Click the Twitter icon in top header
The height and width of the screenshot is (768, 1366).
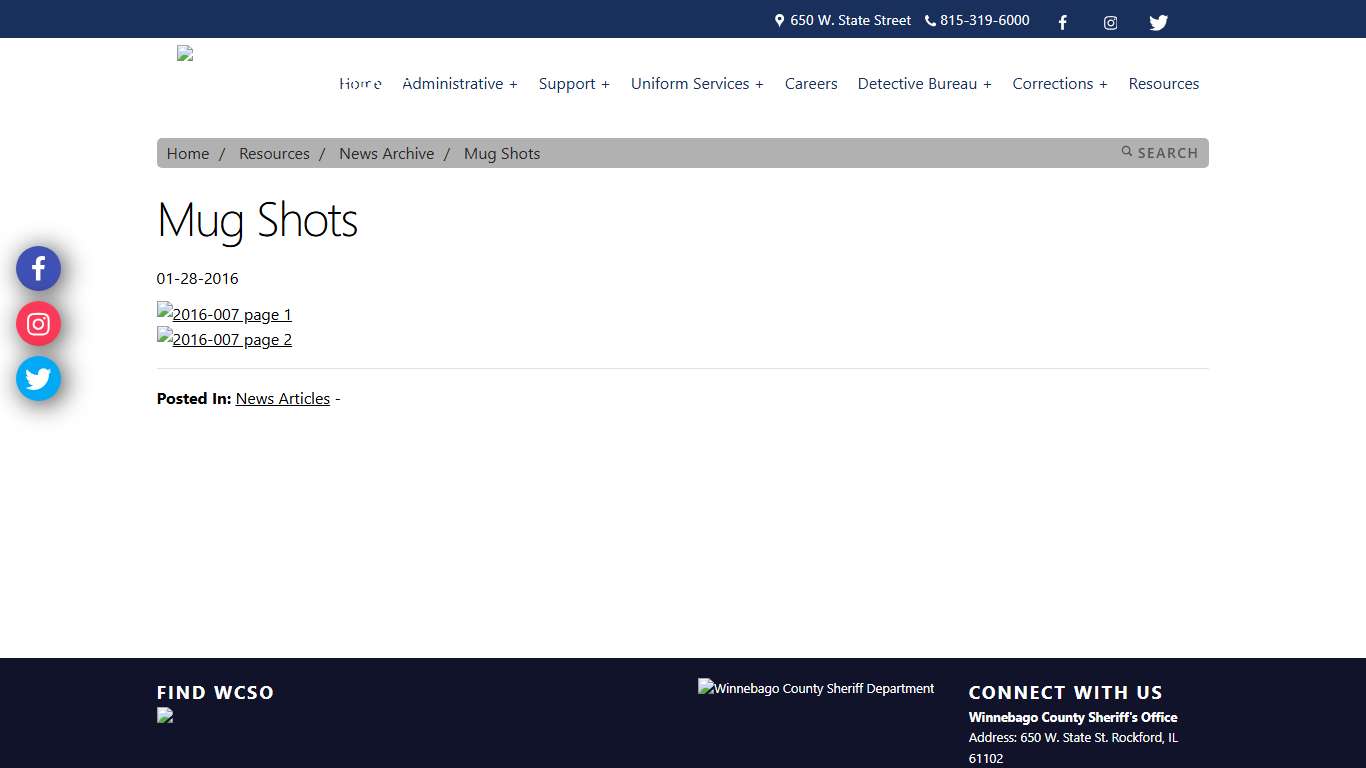point(1158,22)
